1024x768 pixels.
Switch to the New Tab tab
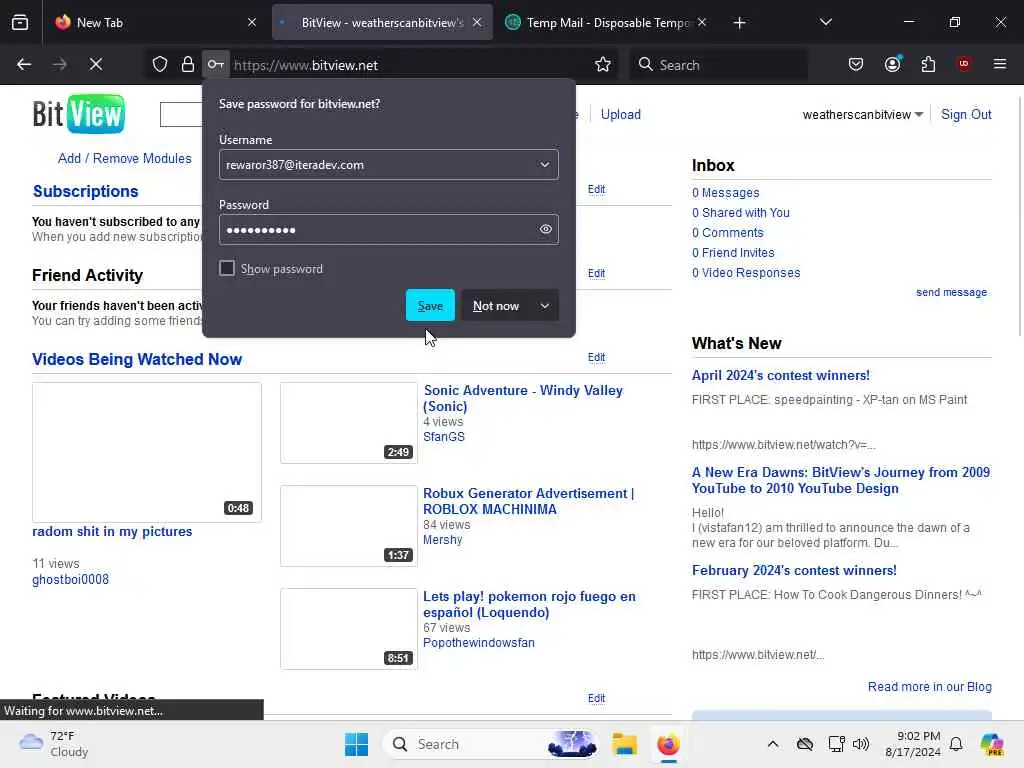click(157, 22)
